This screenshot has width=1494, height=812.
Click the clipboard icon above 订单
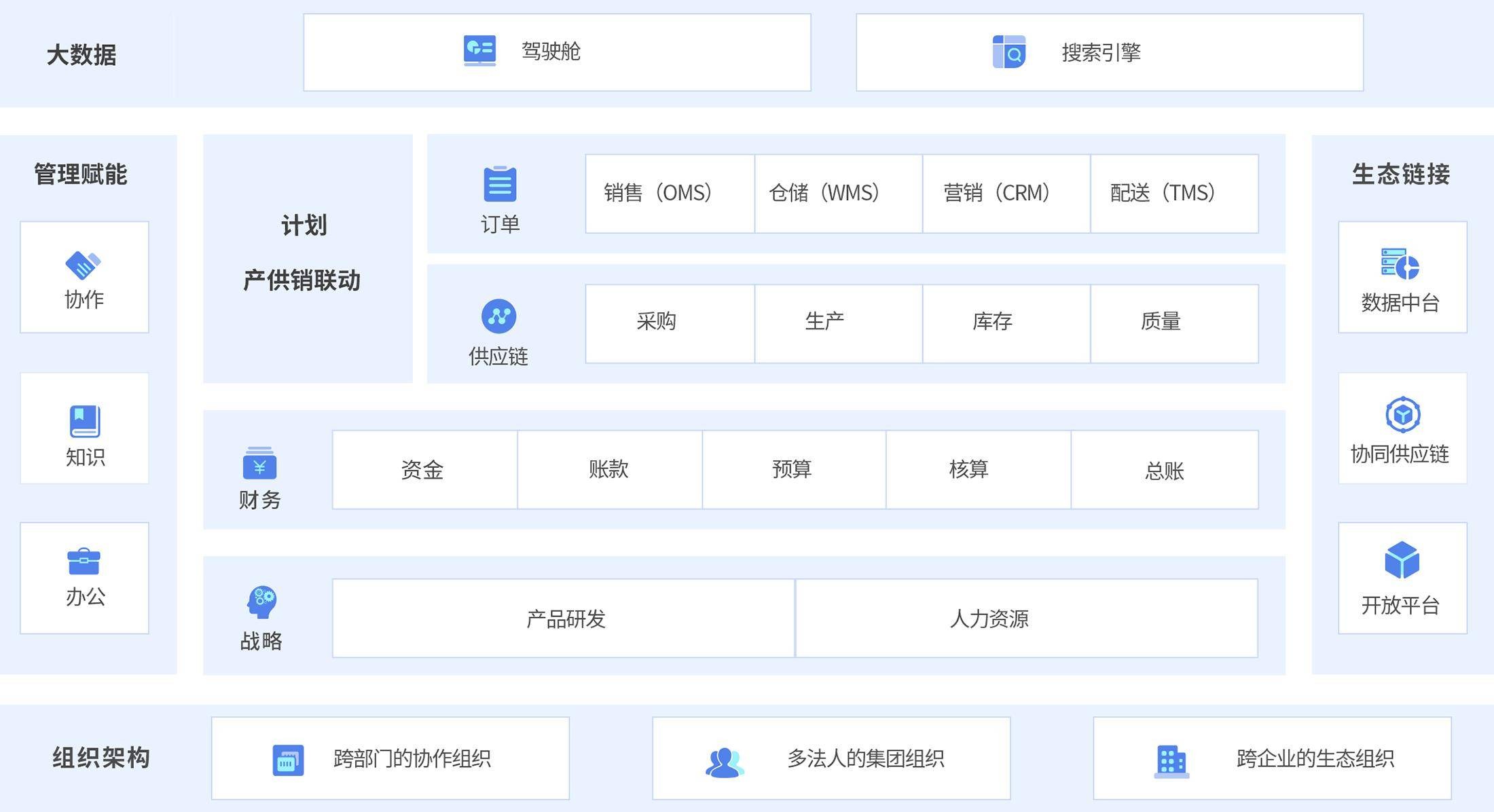click(x=500, y=183)
